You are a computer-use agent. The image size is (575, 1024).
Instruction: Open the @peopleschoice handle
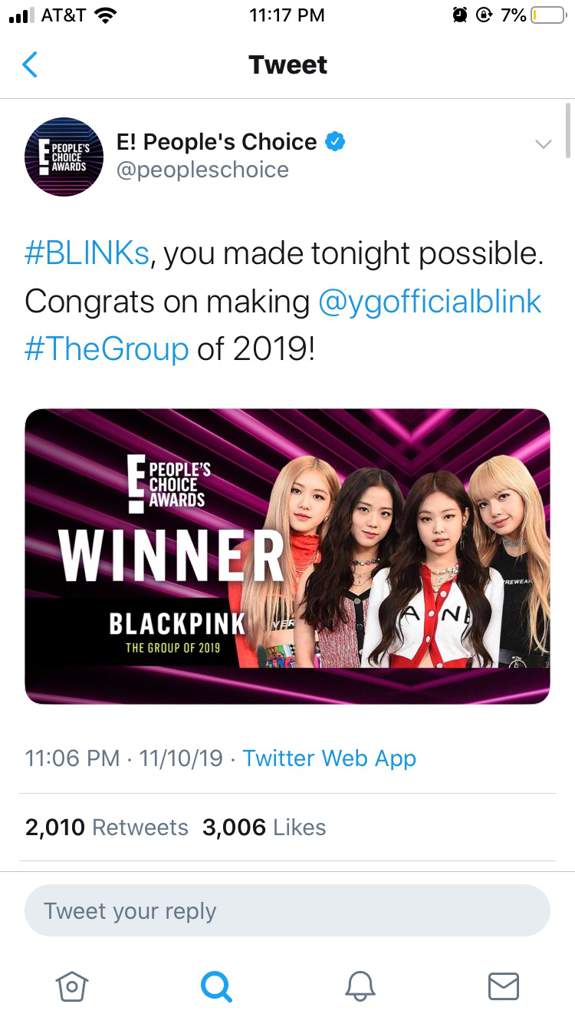[x=203, y=170]
